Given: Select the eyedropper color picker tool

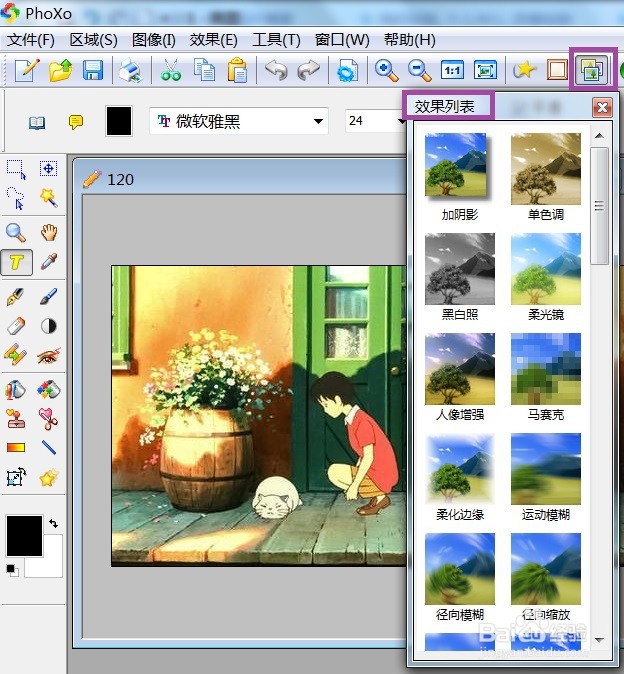Looking at the screenshot, I should pyautogui.click(x=49, y=262).
